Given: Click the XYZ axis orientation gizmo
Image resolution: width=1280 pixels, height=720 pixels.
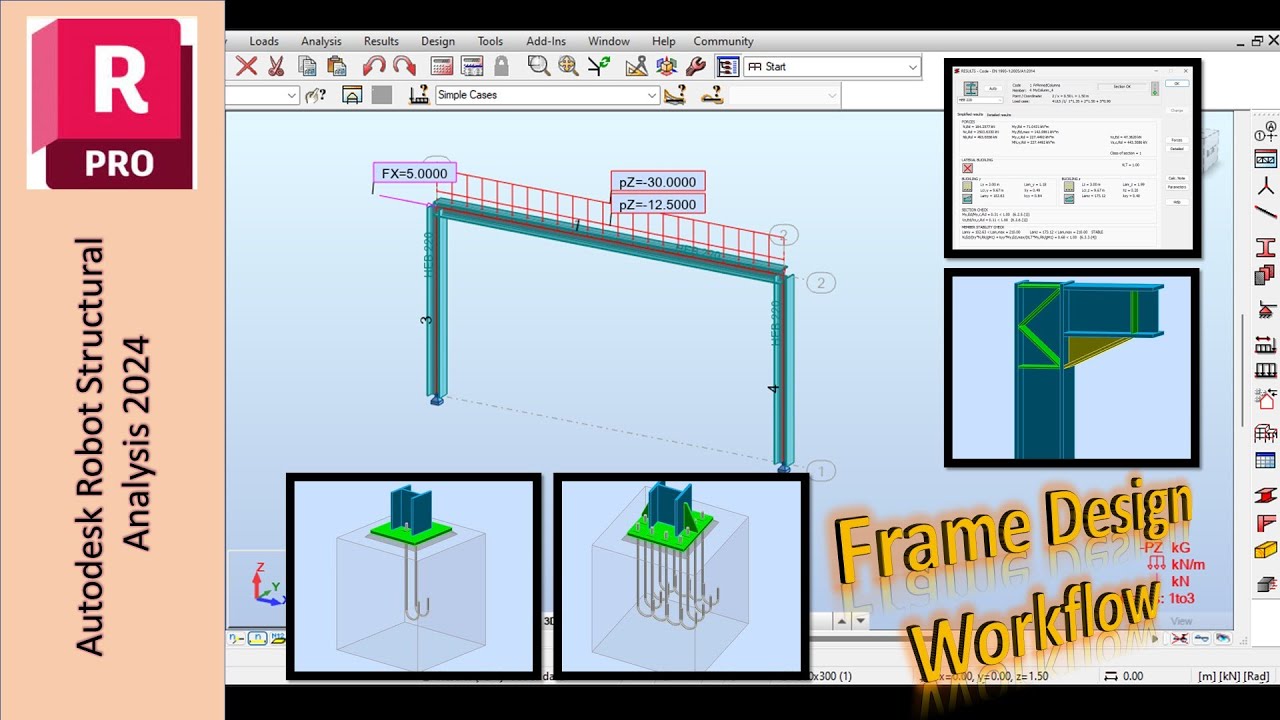Looking at the screenshot, I should 267,583.
